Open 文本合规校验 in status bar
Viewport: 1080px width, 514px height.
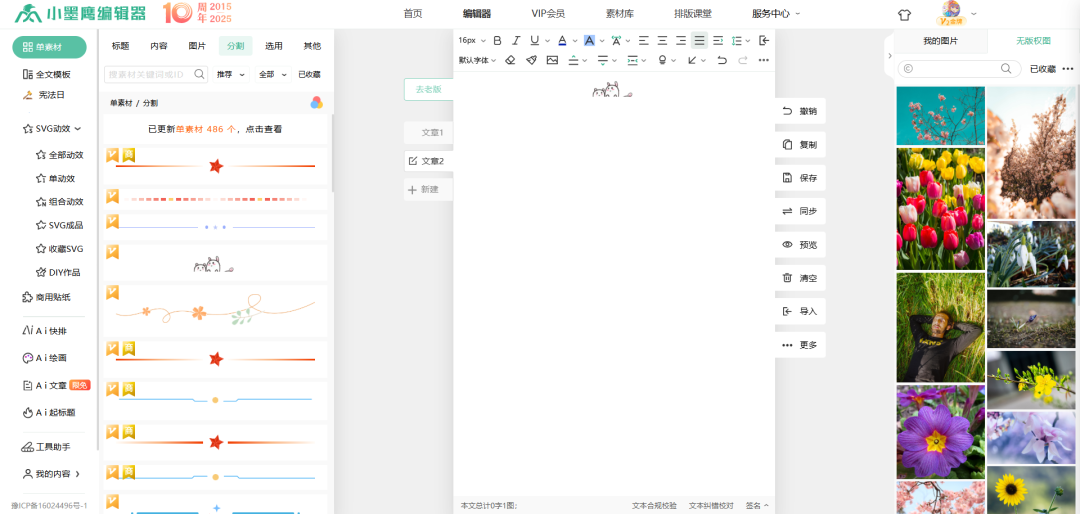click(654, 506)
